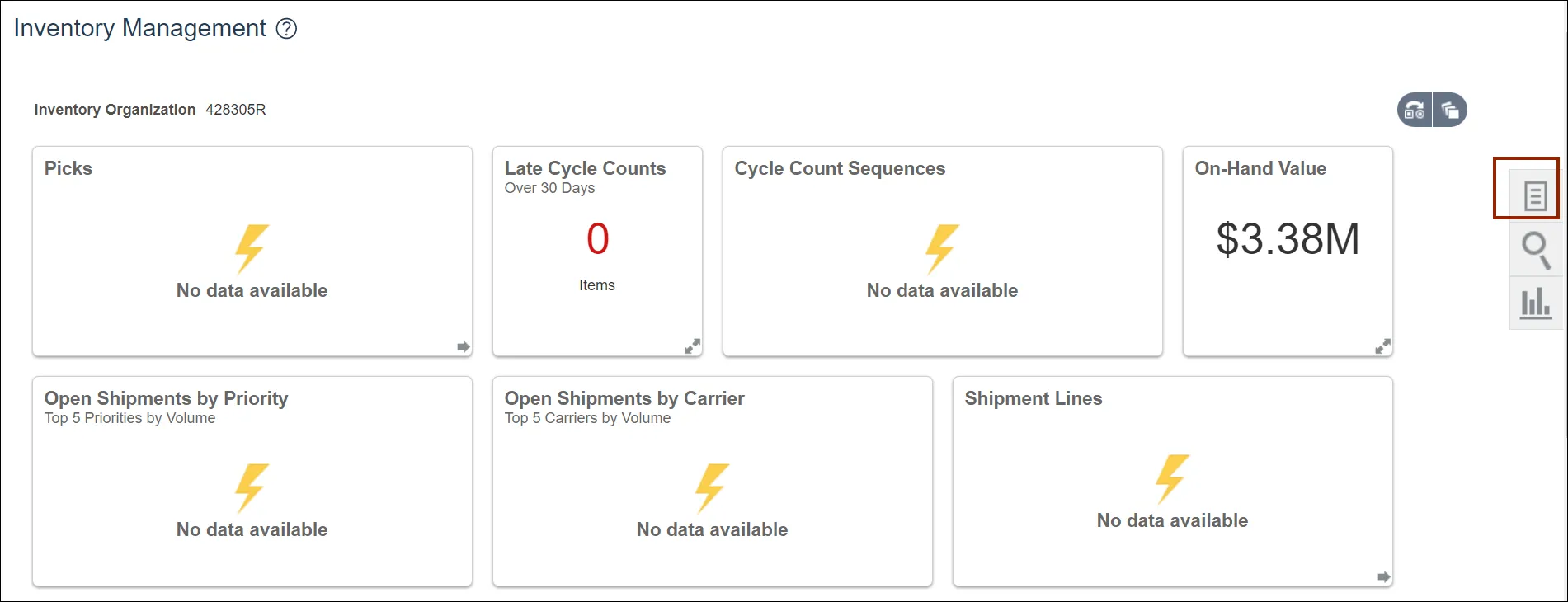
Task: Expand the Late Cycle Counts card
Action: pyautogui.click(x=693, y=346)
